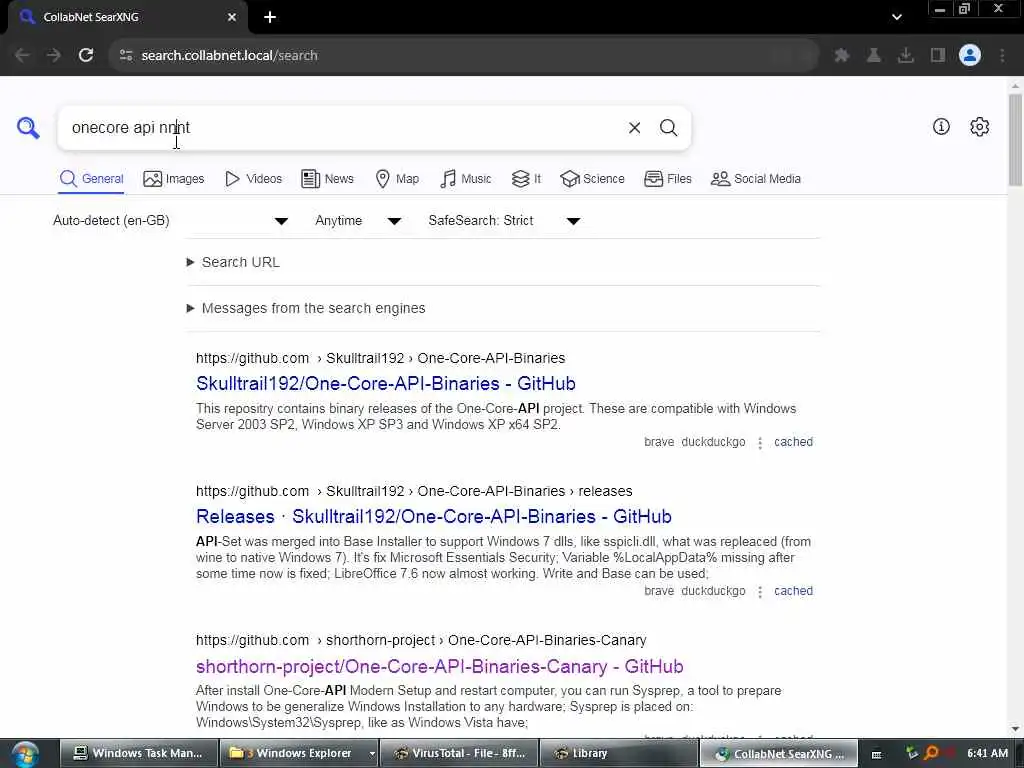Open the Anytime time range dropdown

click(358, 221)
